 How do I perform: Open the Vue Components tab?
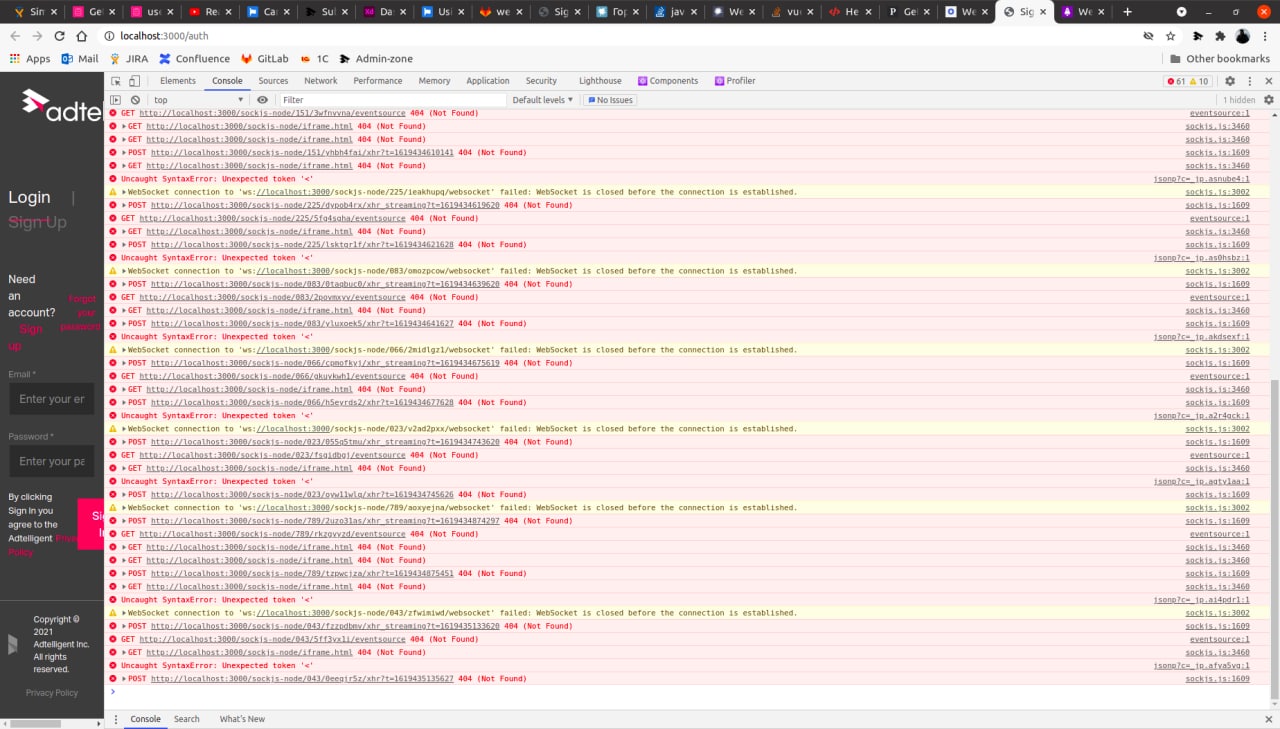[x=668, y=81]
